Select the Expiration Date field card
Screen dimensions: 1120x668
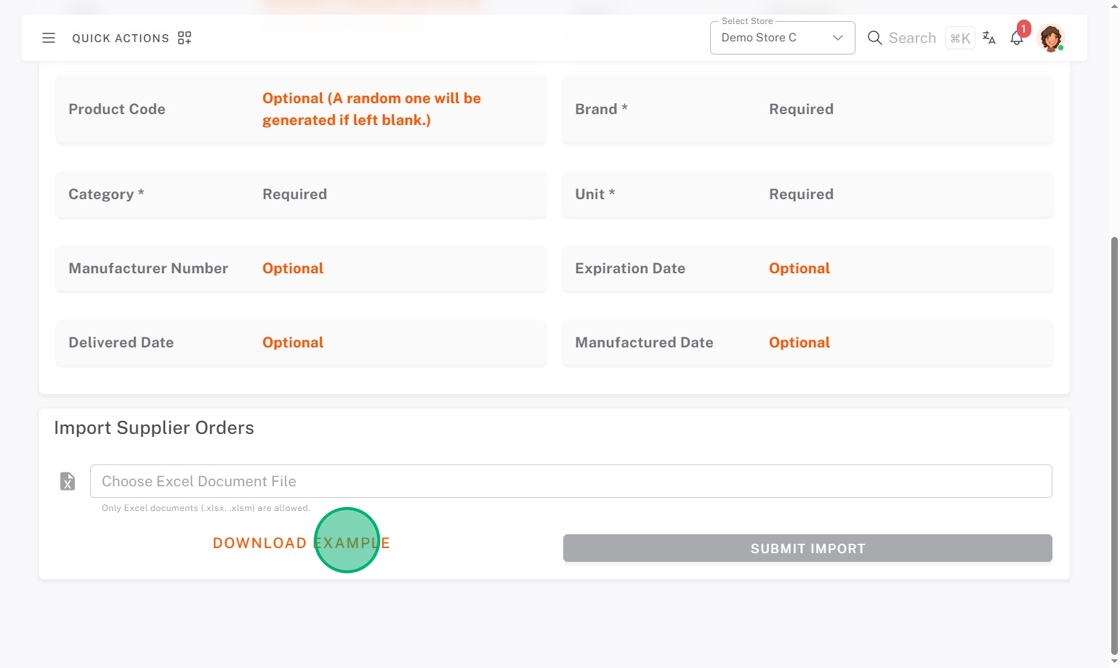point(807,268)
